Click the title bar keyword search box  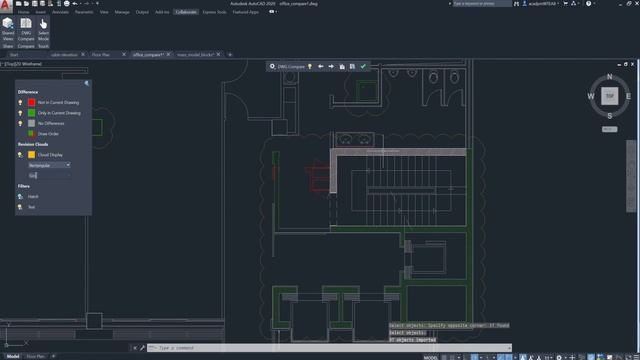482,4
